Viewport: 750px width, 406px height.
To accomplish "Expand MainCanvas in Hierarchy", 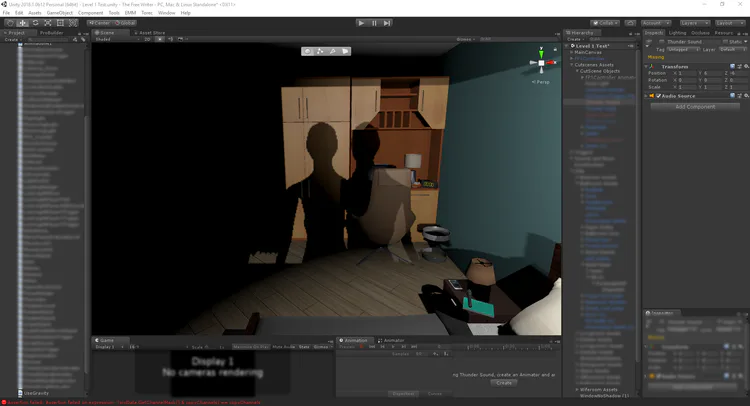I will pyautogui.click(x=572, y=52).
